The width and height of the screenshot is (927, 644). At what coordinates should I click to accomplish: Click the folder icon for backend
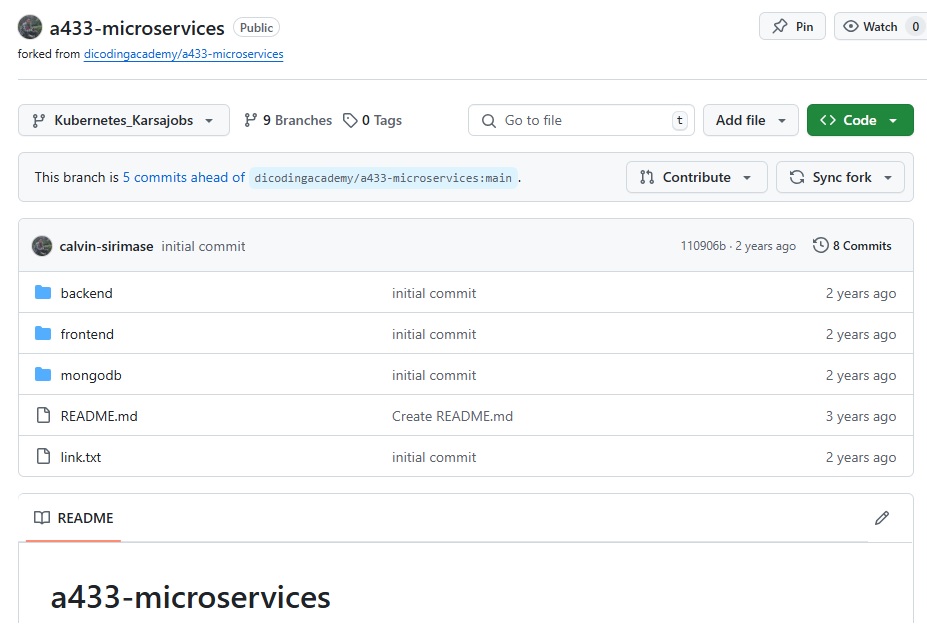(43, 293)
